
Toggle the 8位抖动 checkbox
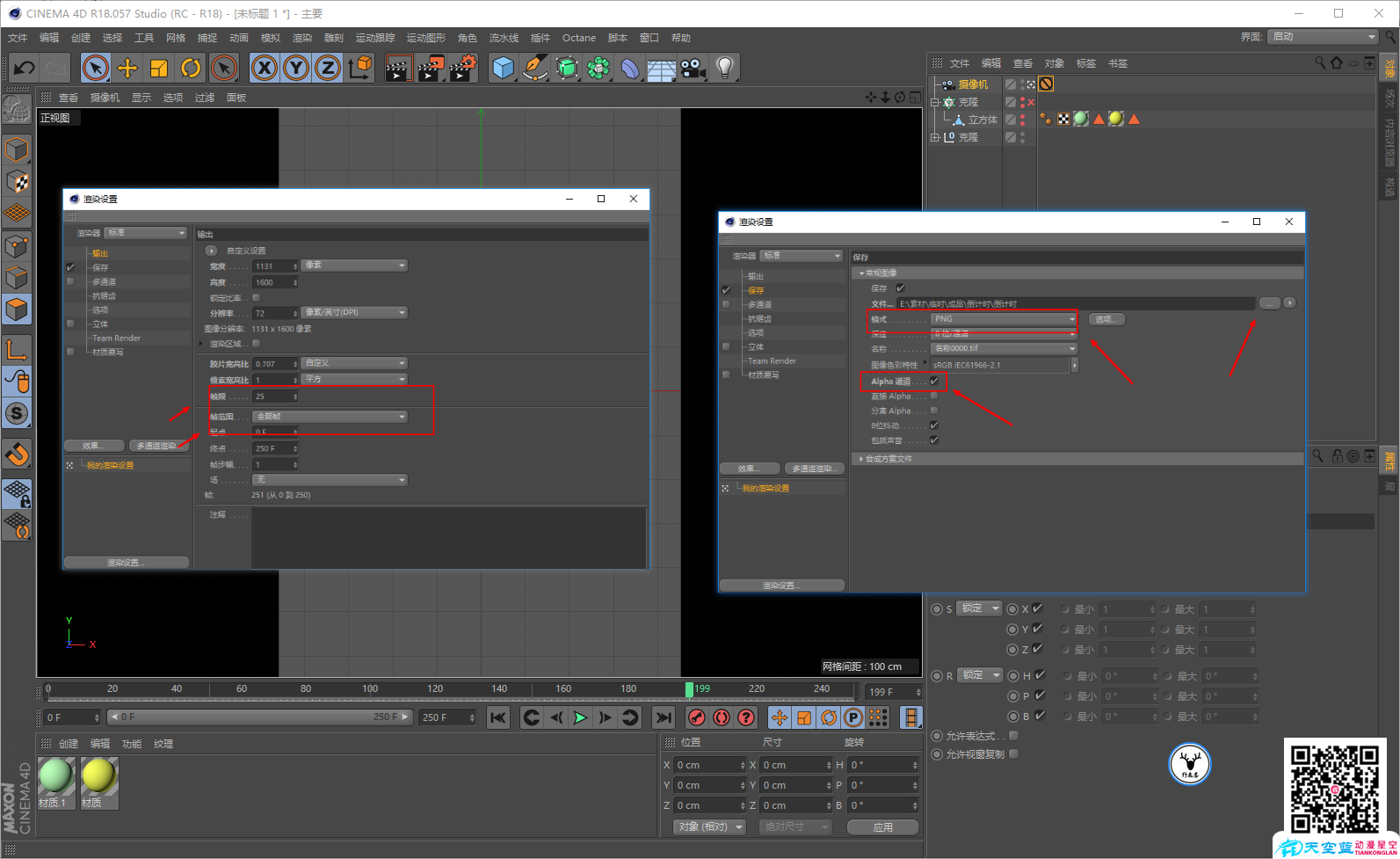coord(934,426)
